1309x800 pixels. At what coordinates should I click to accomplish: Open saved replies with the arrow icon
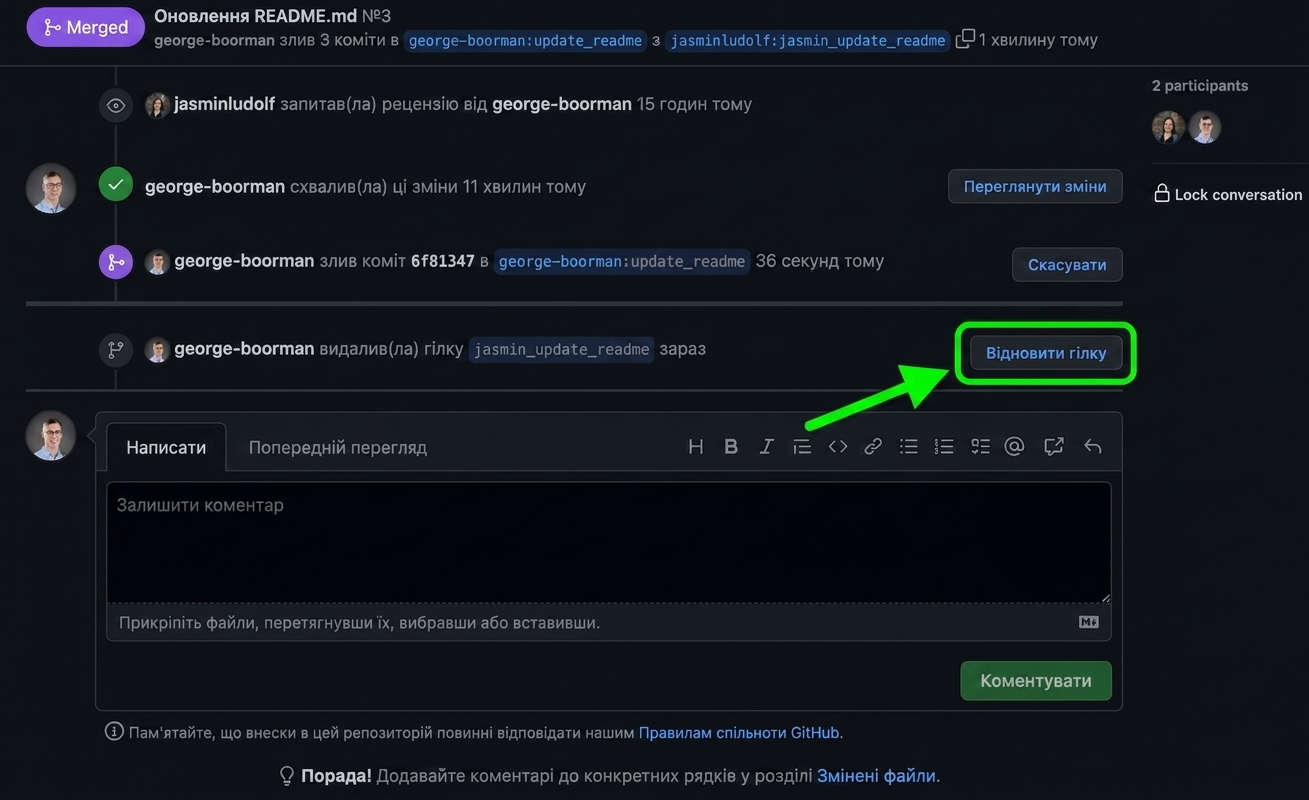[1093, 447]
